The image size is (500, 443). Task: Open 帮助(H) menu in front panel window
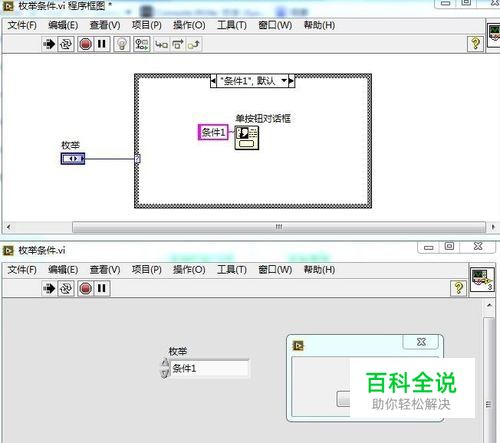point(319,270)
